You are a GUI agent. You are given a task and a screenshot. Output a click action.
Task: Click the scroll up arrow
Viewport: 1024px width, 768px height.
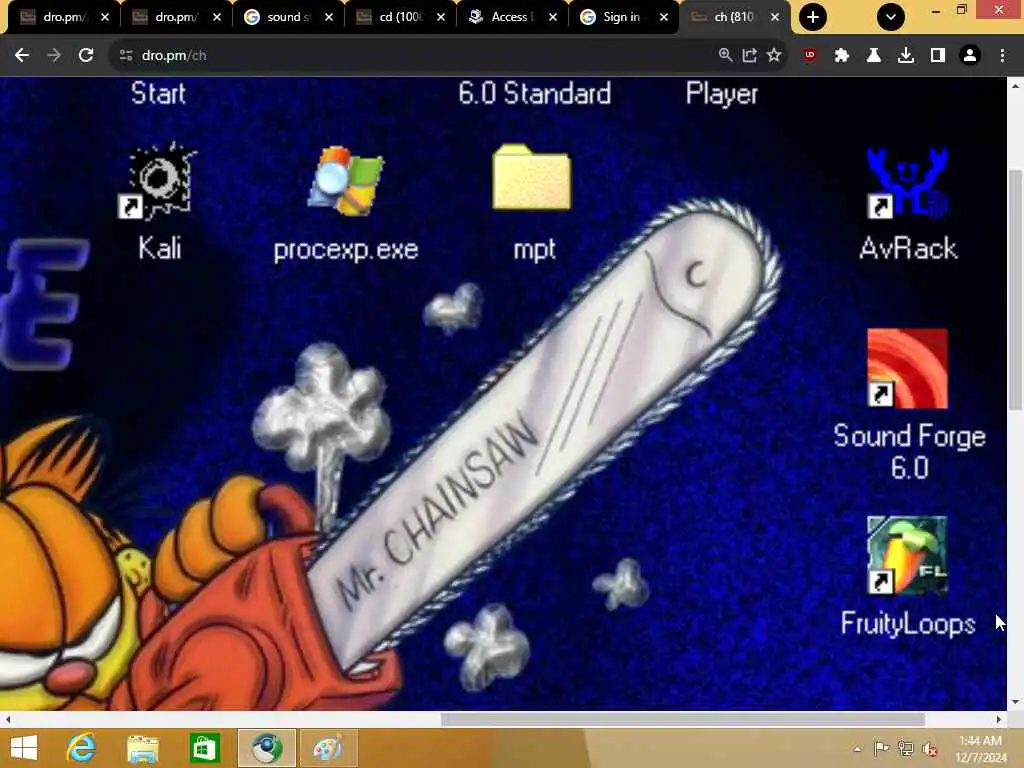tap(1015, 86)
